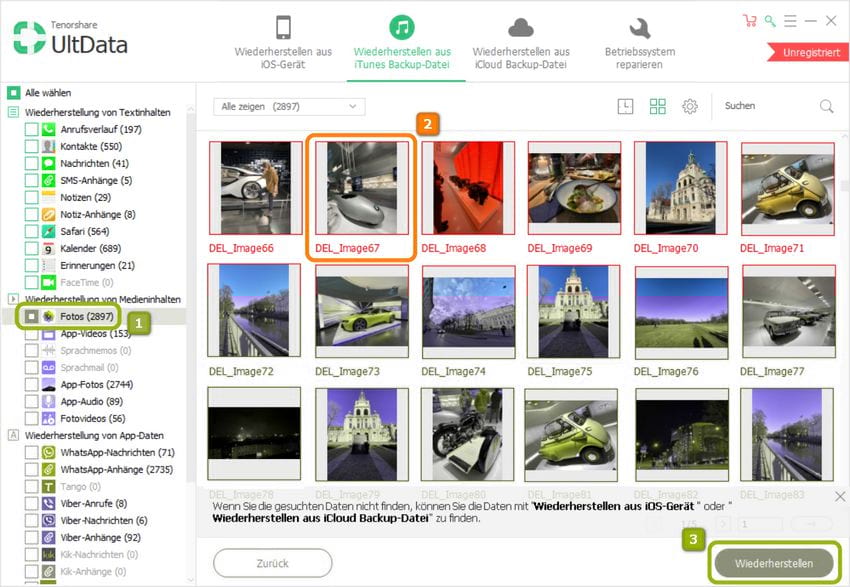
Task: Click the Notiz-Anhänge (8) label
Action: 98,215
